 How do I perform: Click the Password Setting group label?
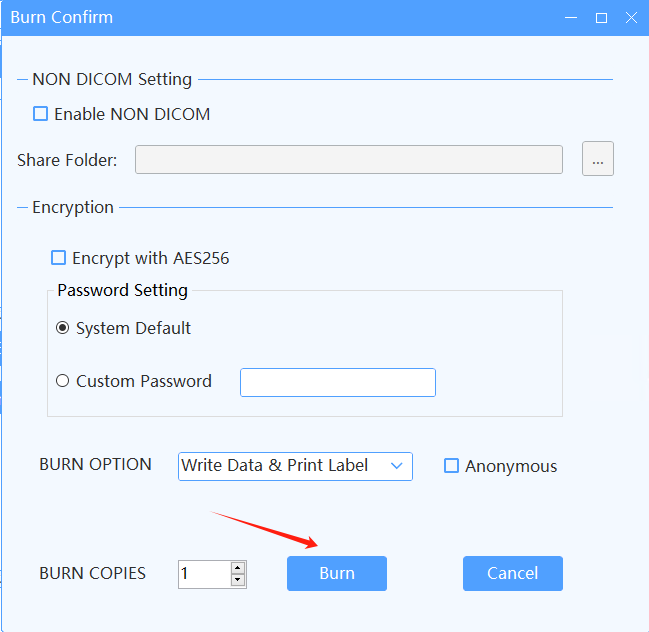[122, 291]
